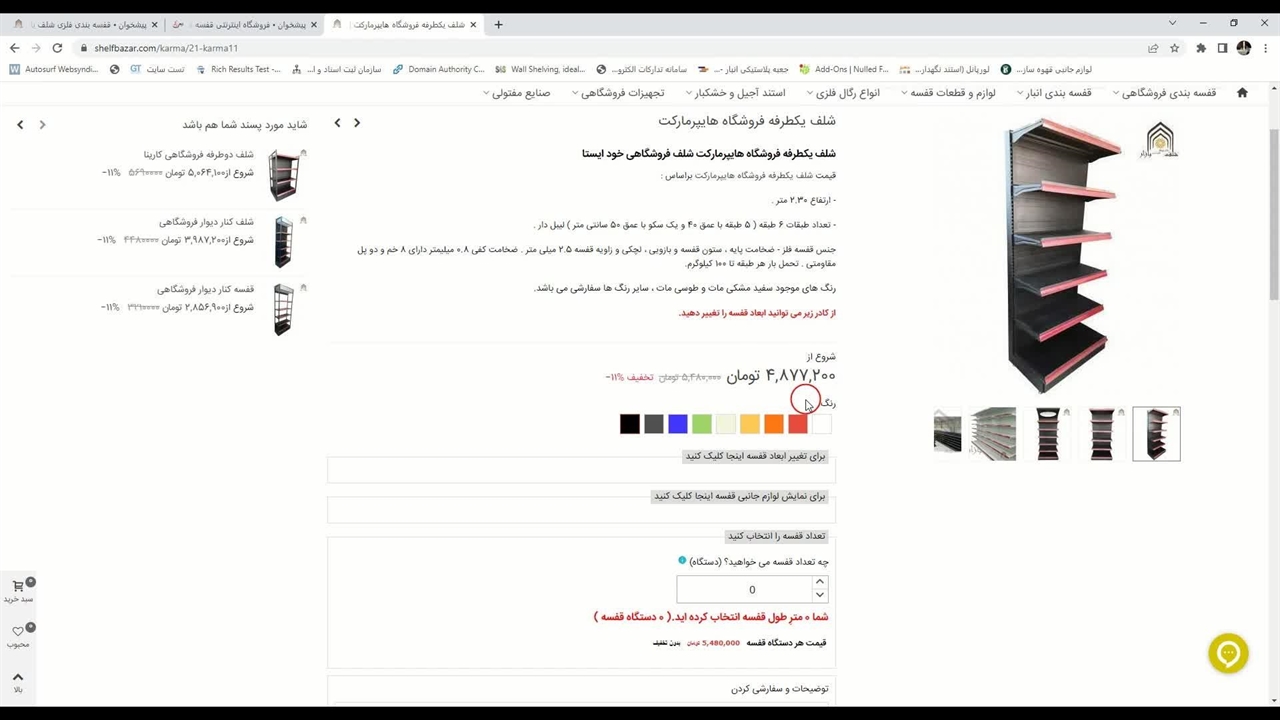The width and height of the screenshot is (1280, 720).
Task: Reload the page with the refresh icon
Action: (x=57, y=48)
